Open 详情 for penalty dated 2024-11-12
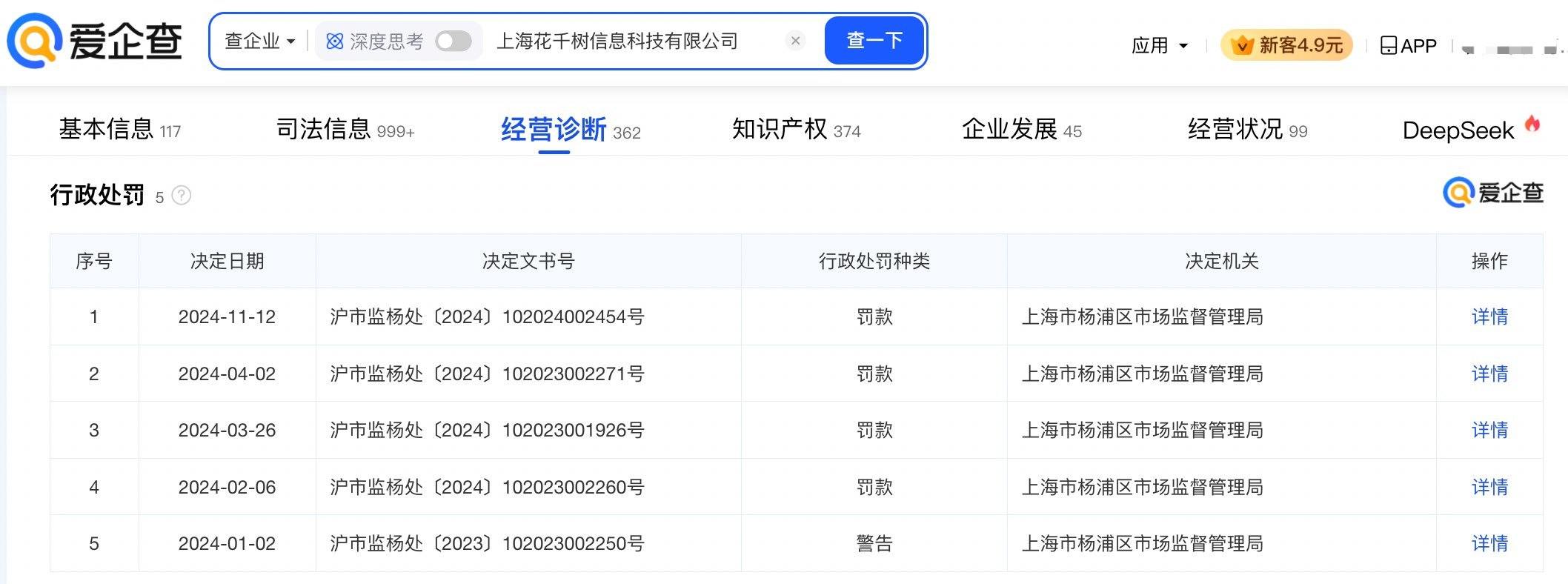The width and height of the screenshot is (1568, 584). [x=1489, y=316]
